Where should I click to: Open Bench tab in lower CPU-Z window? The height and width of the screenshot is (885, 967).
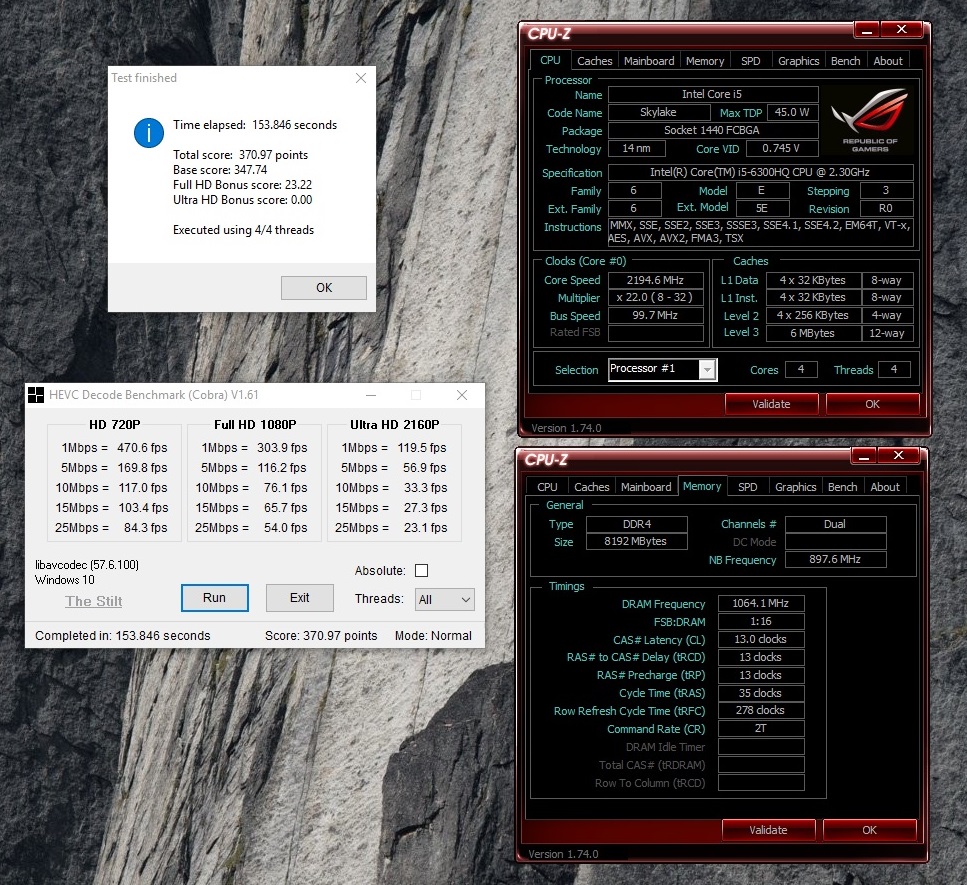[842, 487]
